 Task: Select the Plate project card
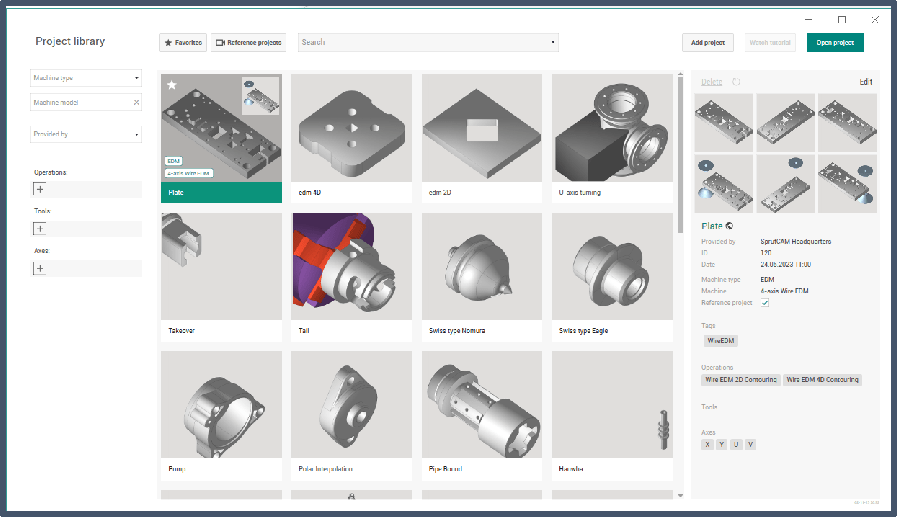(221, 138)
